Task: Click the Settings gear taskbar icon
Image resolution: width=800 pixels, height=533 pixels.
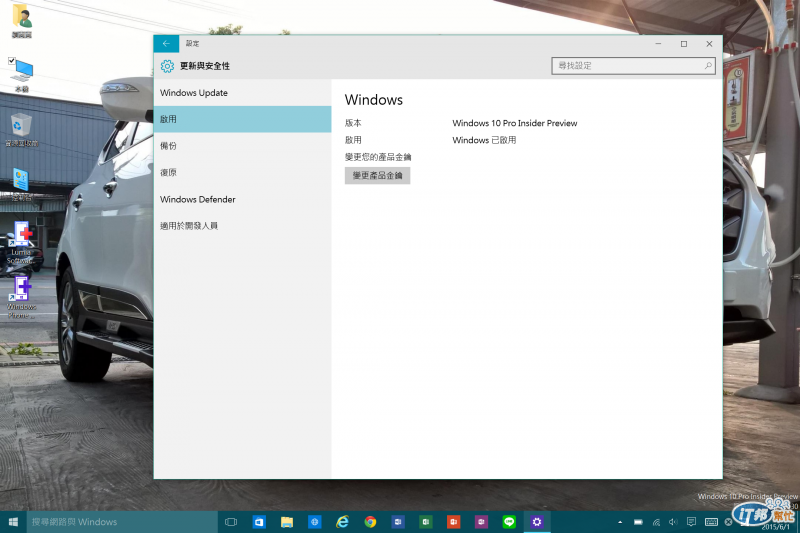Action: click(537, 522)
